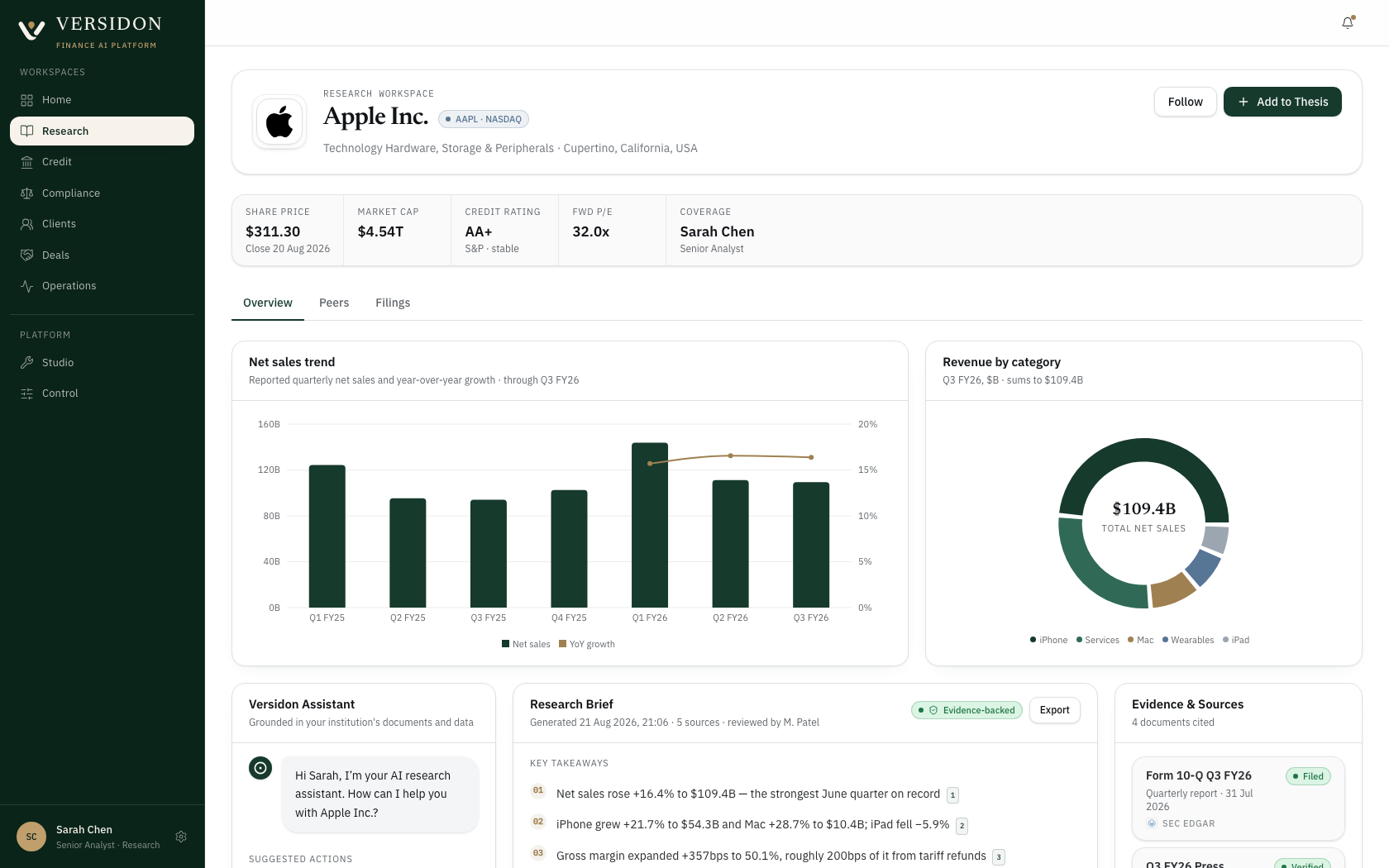Screen dimensions: 1389x868
Task: Click the 32.0x forward P/E value
Action: pos(591,231)
